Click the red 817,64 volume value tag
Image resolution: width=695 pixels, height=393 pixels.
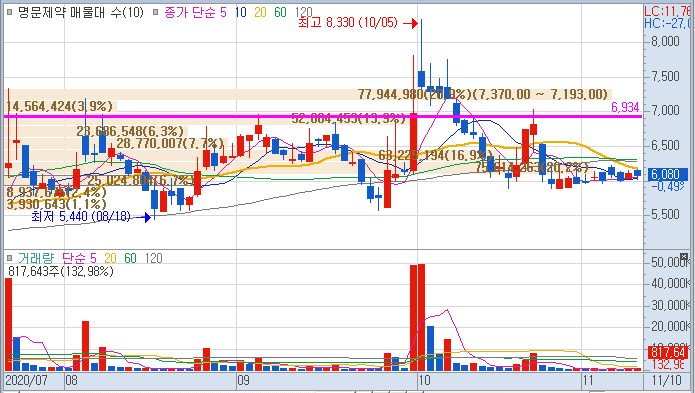[x=668, y=353]
